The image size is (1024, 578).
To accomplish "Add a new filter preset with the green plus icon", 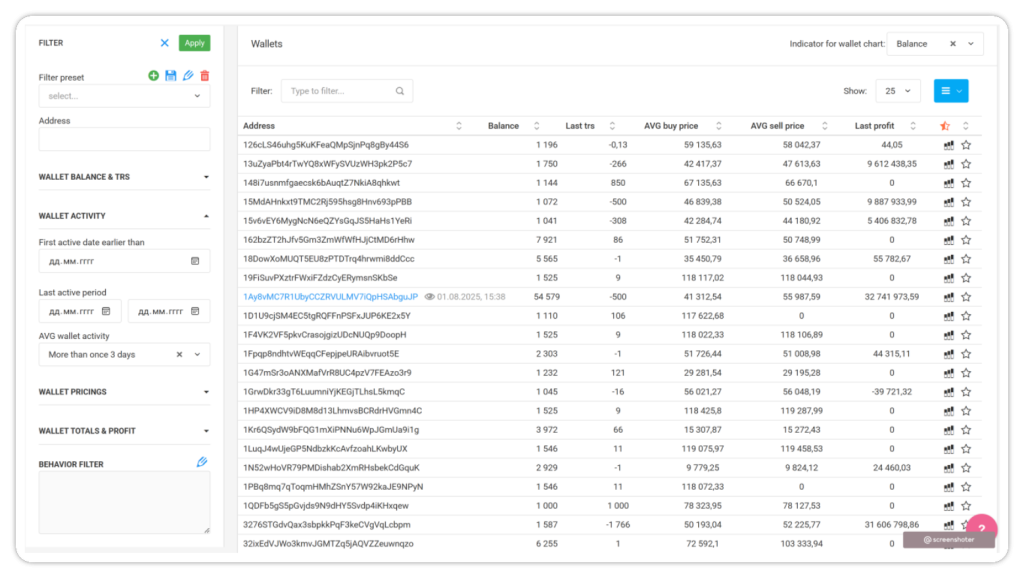I will (x=153, y=76).
